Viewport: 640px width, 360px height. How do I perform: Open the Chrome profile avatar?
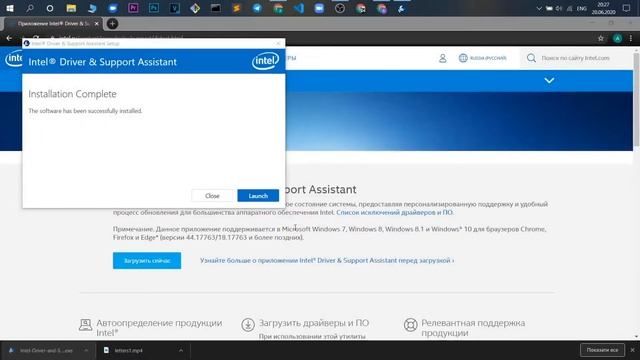click(x=618, y=38)
